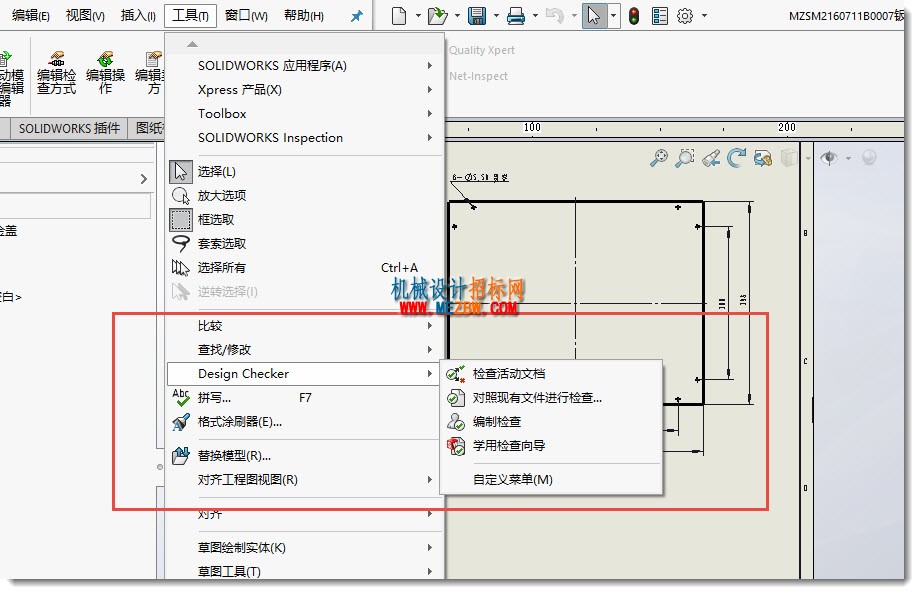This screenshot has width=919, height=594.
Task: Click Zoom to Fit magnifier icon
Action: coord(659,158)
